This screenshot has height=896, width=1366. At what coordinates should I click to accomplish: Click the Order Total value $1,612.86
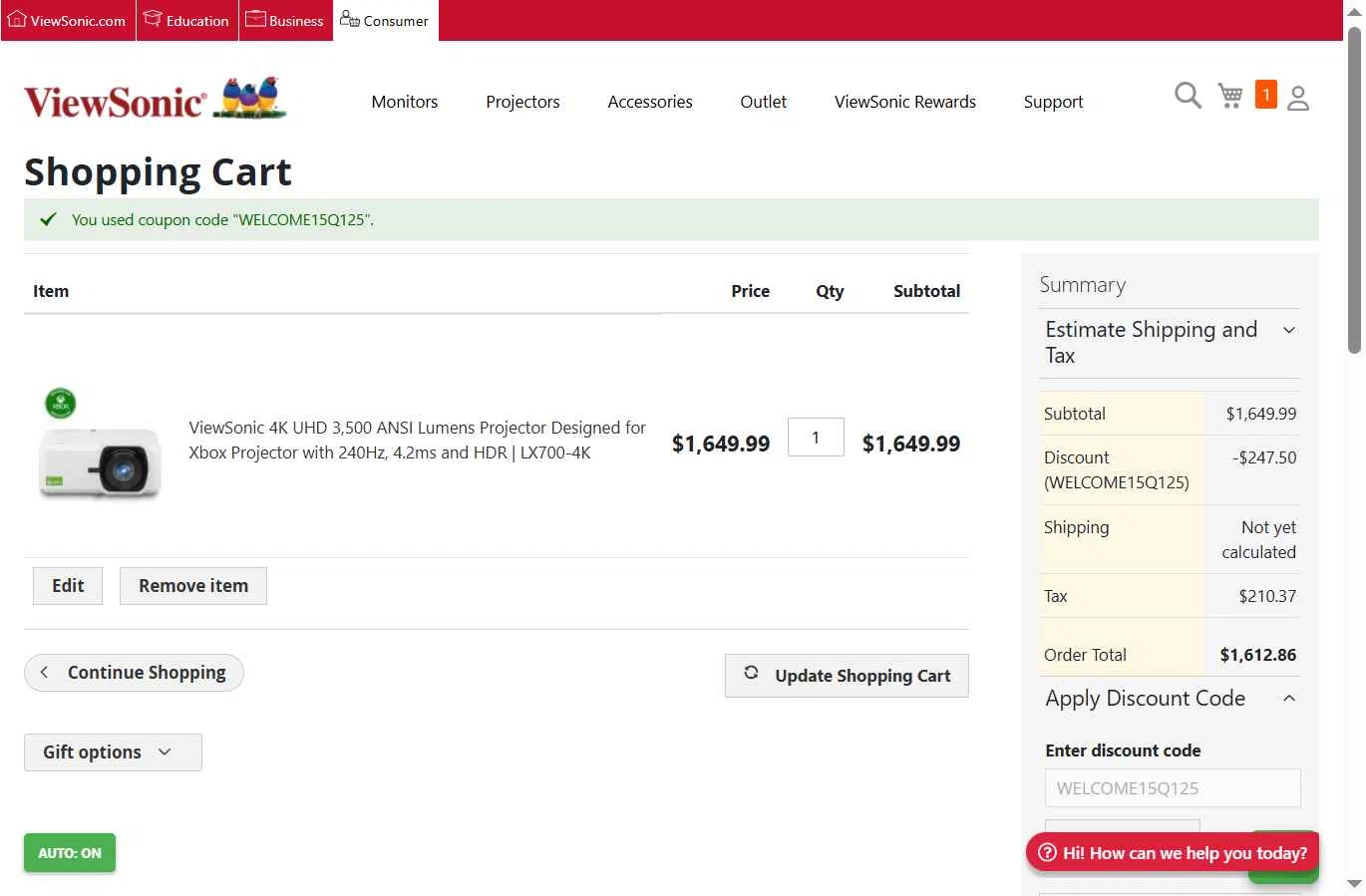(x=1258, y=655)
